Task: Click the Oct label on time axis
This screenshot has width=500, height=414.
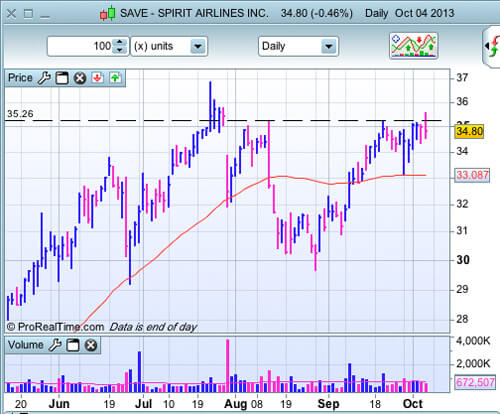Action: coord(413,404)
